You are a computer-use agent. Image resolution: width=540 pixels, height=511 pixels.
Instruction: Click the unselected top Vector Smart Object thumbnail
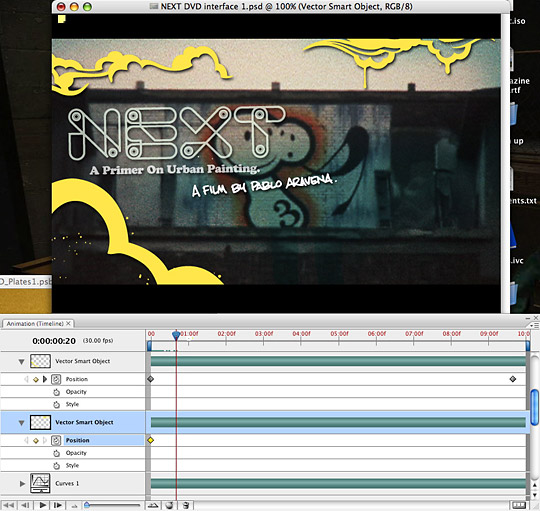pyautogui.click(x=40, y=361)
